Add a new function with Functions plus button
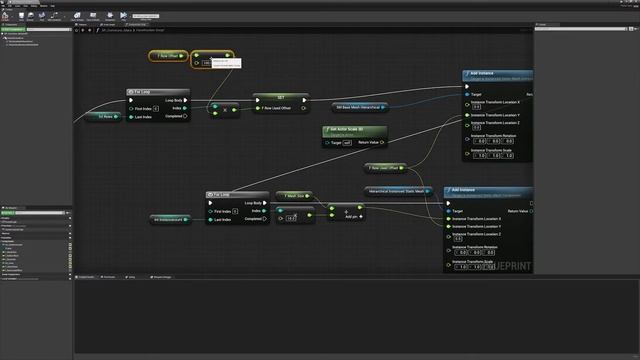 click(x=70, y=226)
